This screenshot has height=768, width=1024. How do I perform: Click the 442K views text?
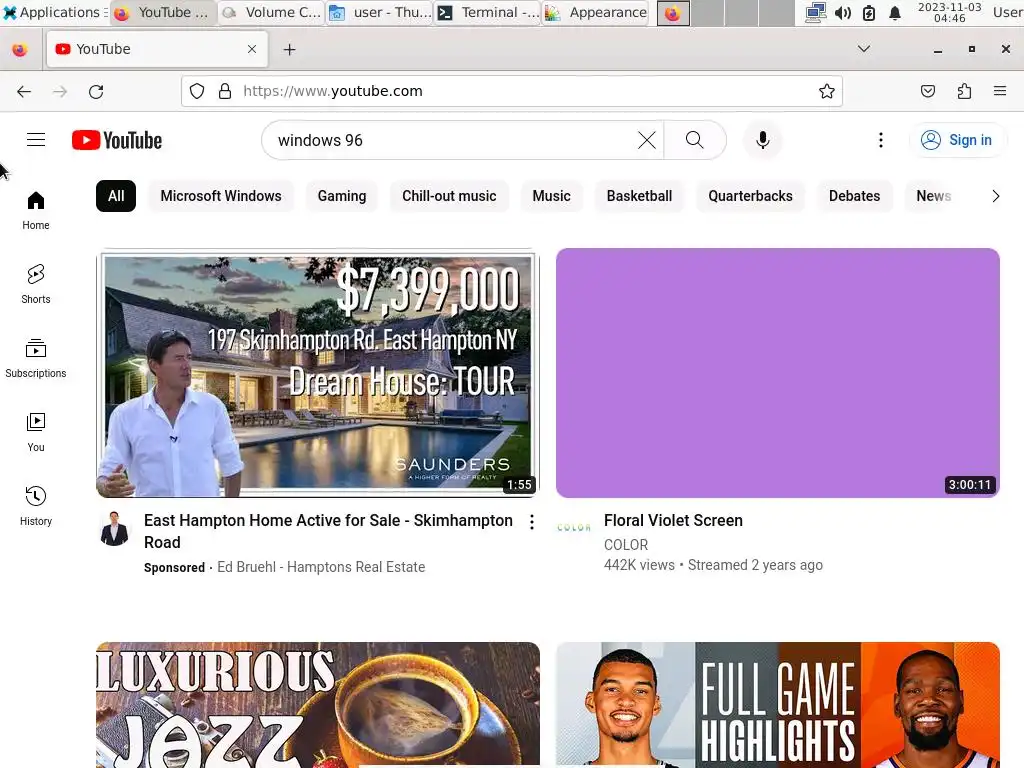click(x=639, y=565)
